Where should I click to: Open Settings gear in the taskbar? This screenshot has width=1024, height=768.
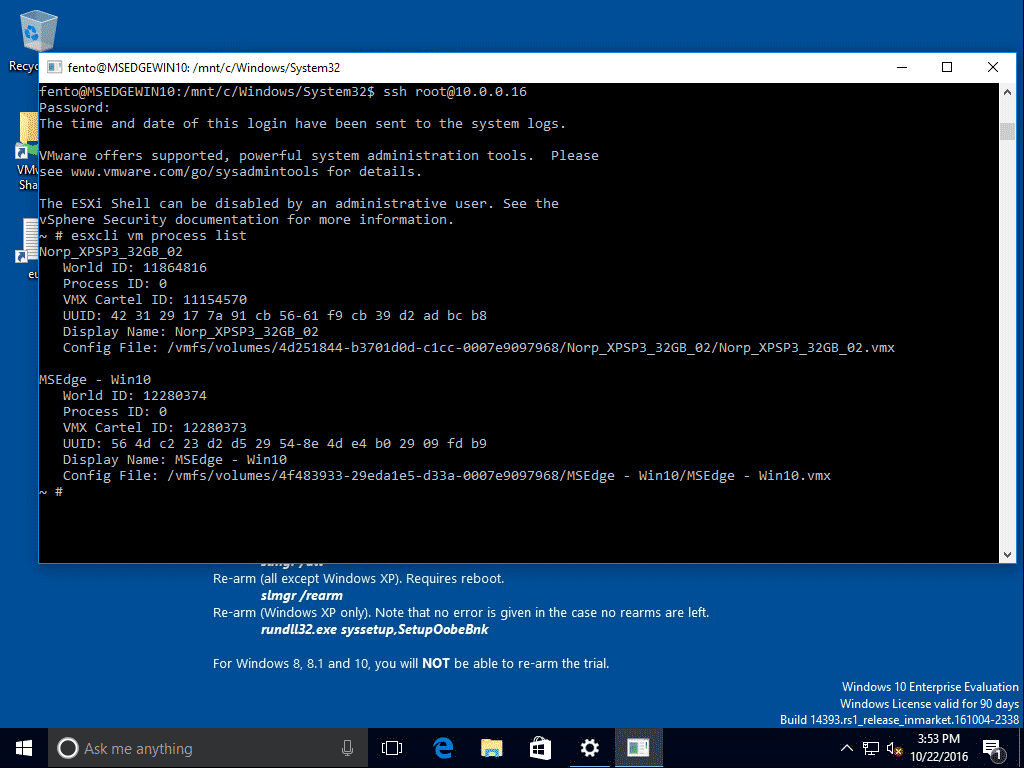[589, 748]
